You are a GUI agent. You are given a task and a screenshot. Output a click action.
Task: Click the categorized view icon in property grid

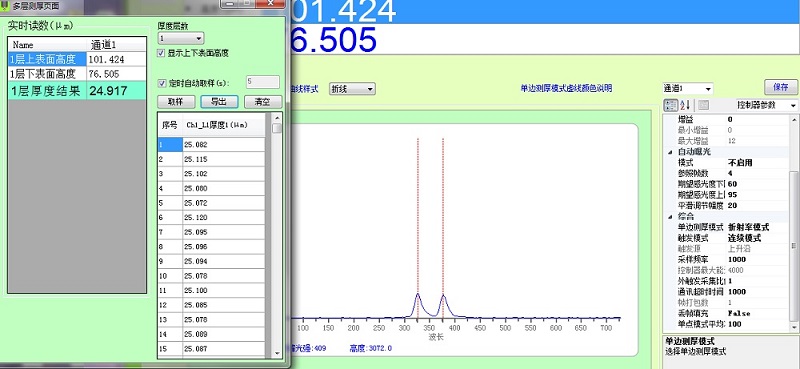(x=670, y=105)
